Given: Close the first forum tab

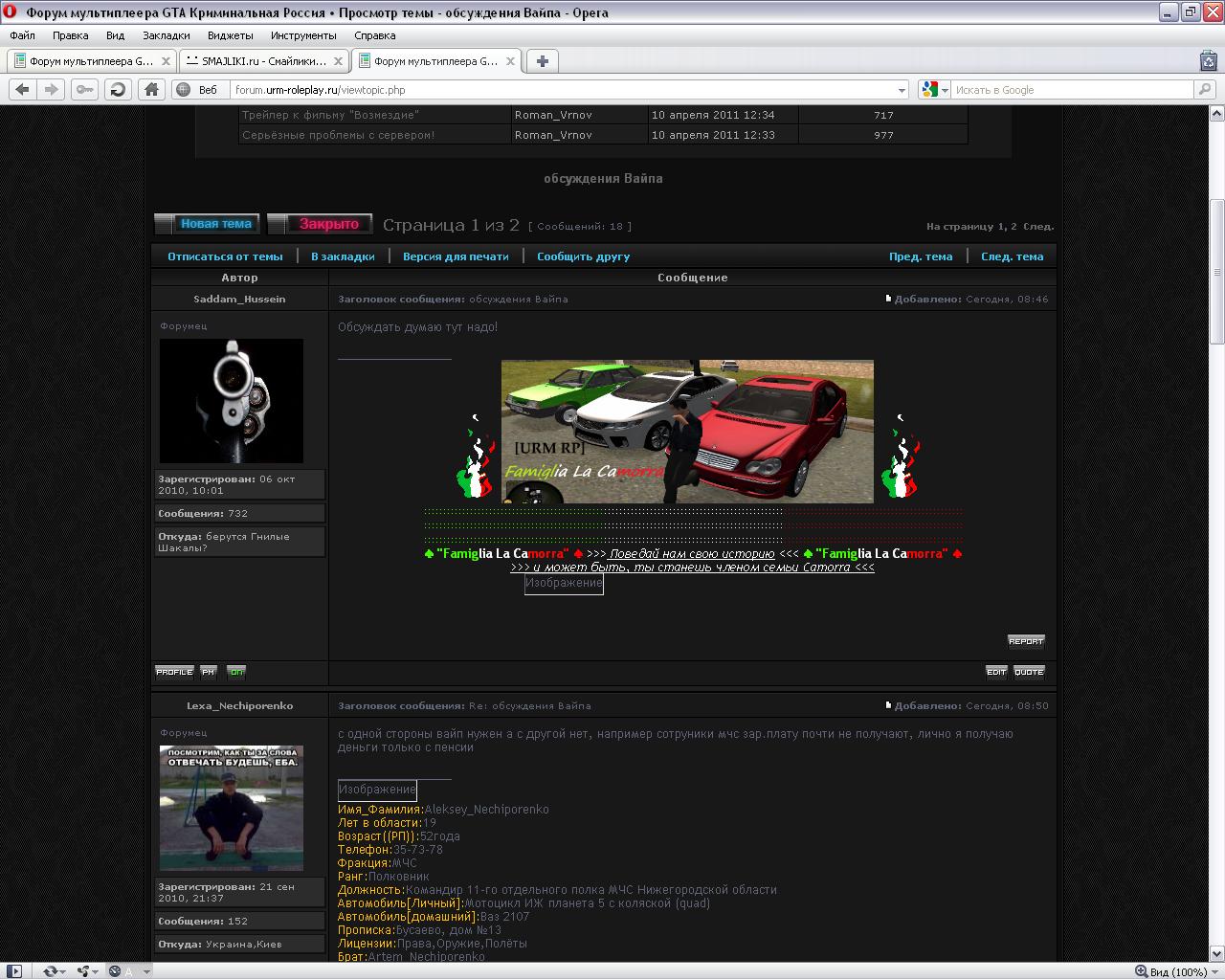Looking at the screenshot, I should click(x=166, y=61).
